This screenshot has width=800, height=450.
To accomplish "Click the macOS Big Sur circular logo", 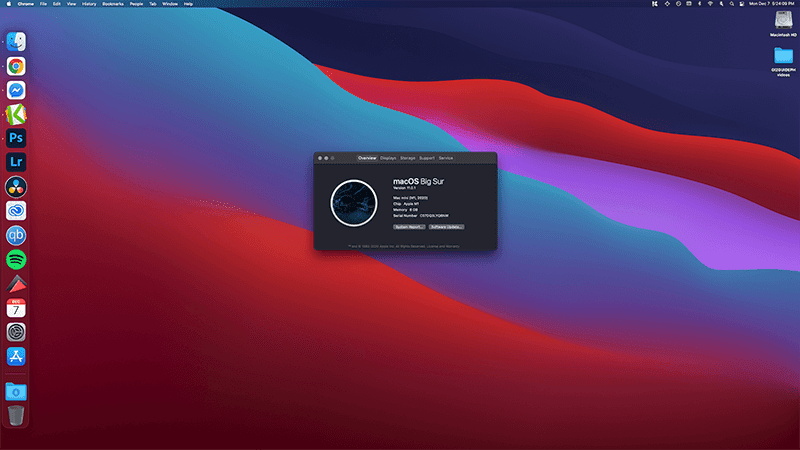I will 354,203.
